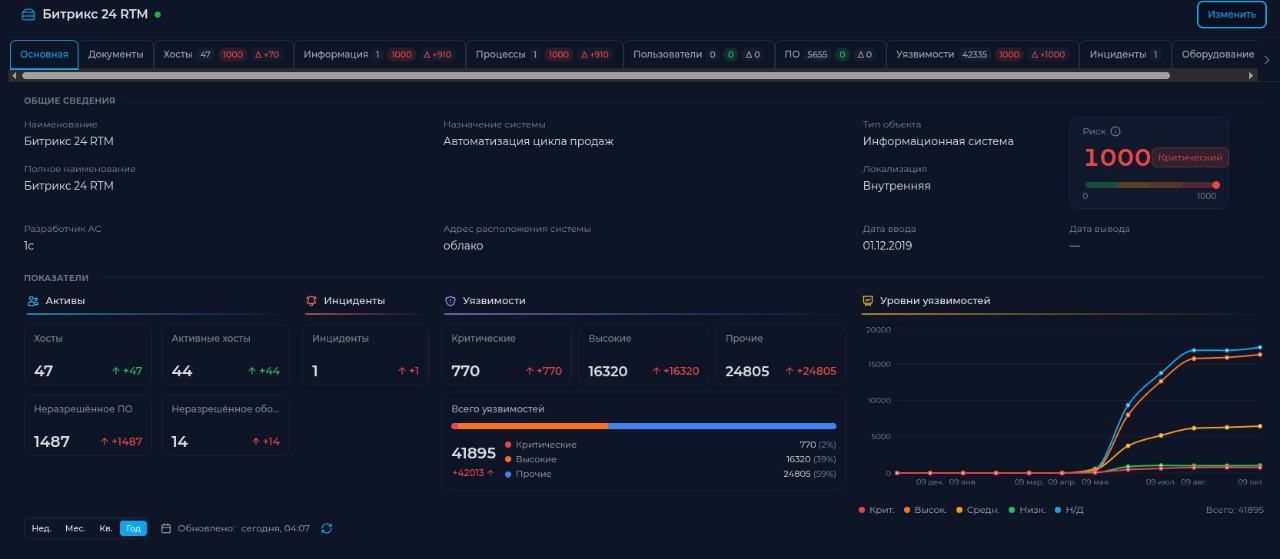Click the system icon beside Битрикс 24 RTM
The height and width of the screenshot is (559, 1280).
(x=28, y=14)
